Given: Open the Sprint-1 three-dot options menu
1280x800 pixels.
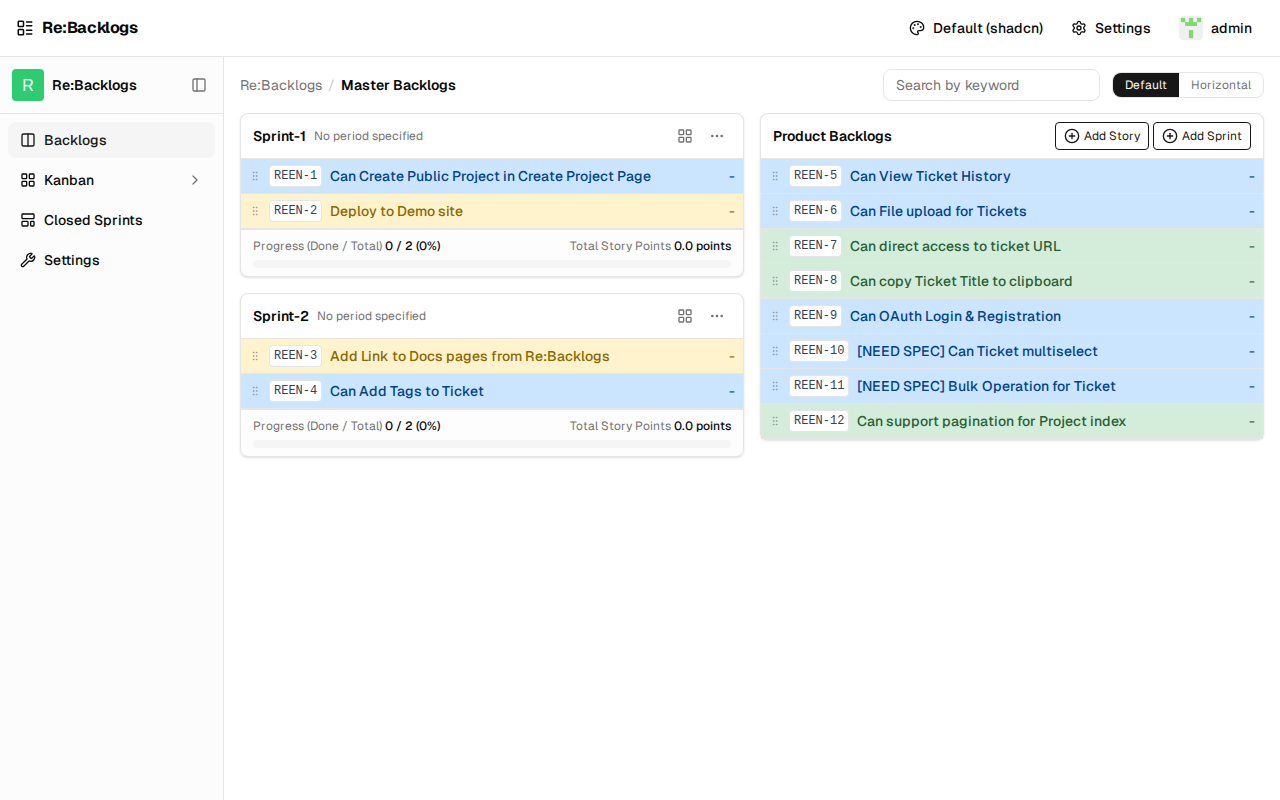Looking at the screenshot, I should point(717,136).
